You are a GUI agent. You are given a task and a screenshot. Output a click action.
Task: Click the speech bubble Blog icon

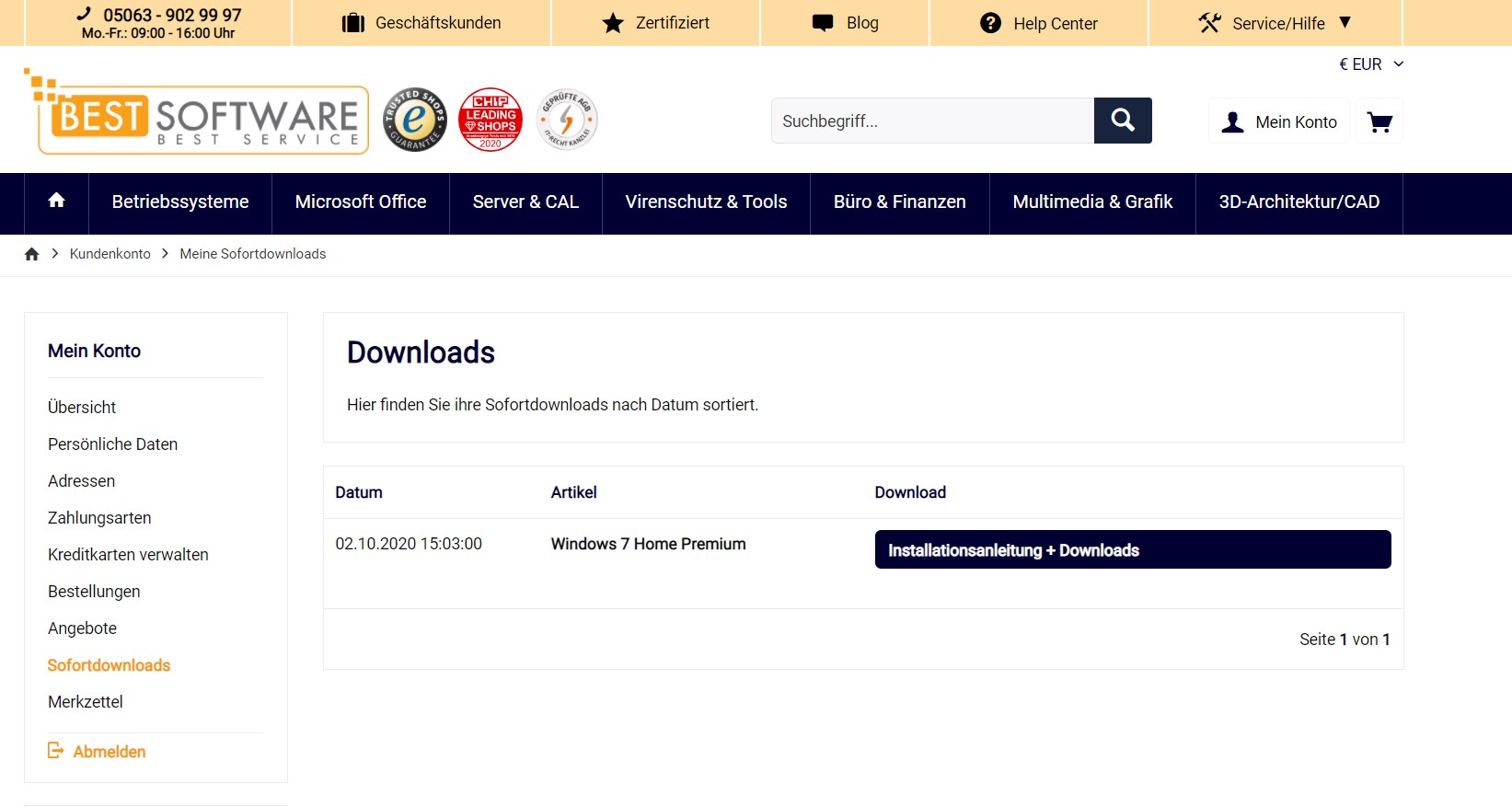pyautogui.click(x=823, y=23)
